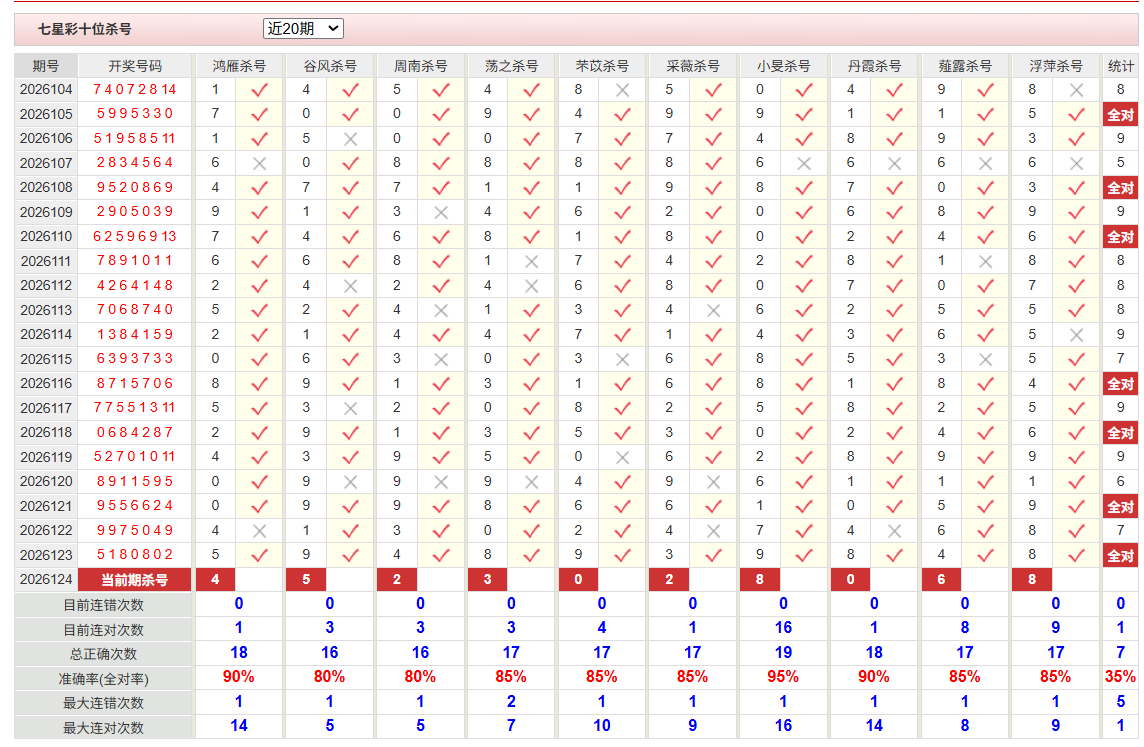The image size is (1144, 747).
Task: Click 统计 all-correct rate 35%
Action: click(1120, 677)
